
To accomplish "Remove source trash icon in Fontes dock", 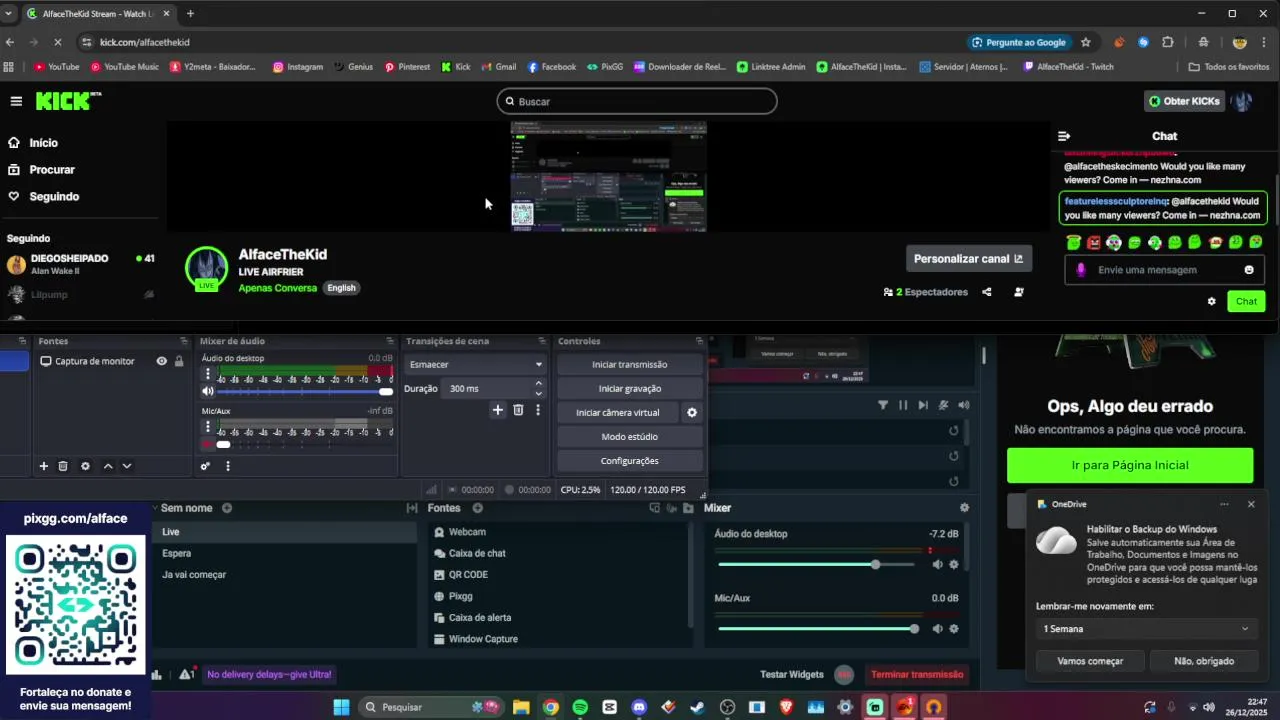I will tap(63, 466).
